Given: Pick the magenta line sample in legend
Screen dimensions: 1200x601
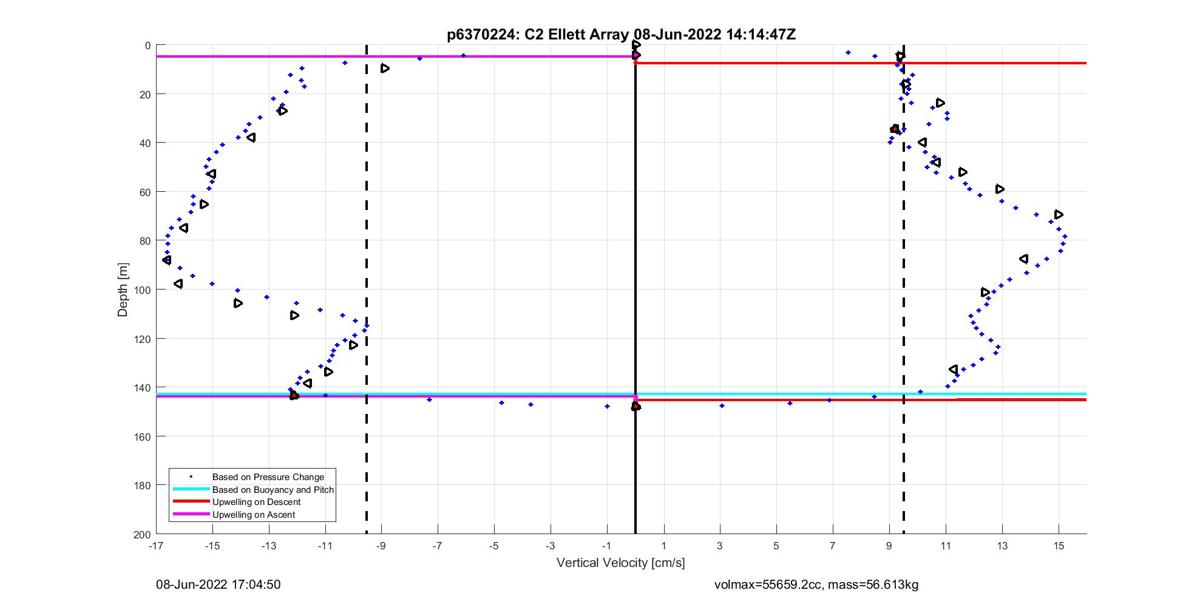Looking at the screenshot, I should [x=191, y=514].
